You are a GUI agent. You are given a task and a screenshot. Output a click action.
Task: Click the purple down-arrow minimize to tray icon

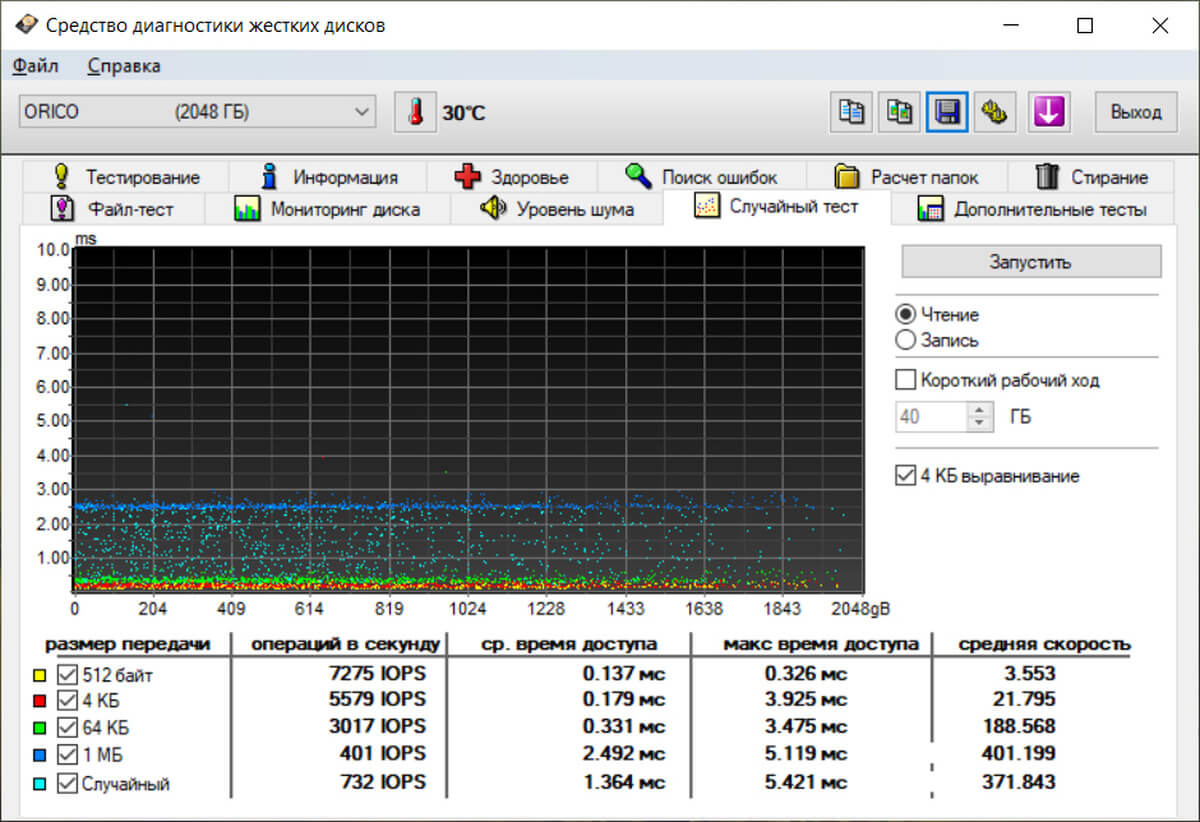(1047, 112)
